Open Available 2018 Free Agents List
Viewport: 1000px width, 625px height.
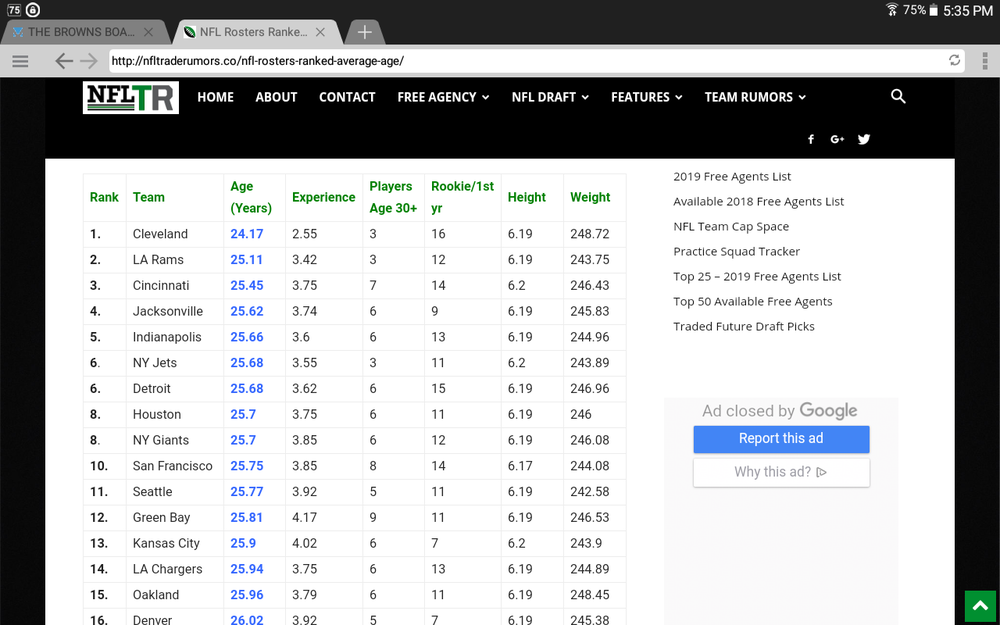758,202
